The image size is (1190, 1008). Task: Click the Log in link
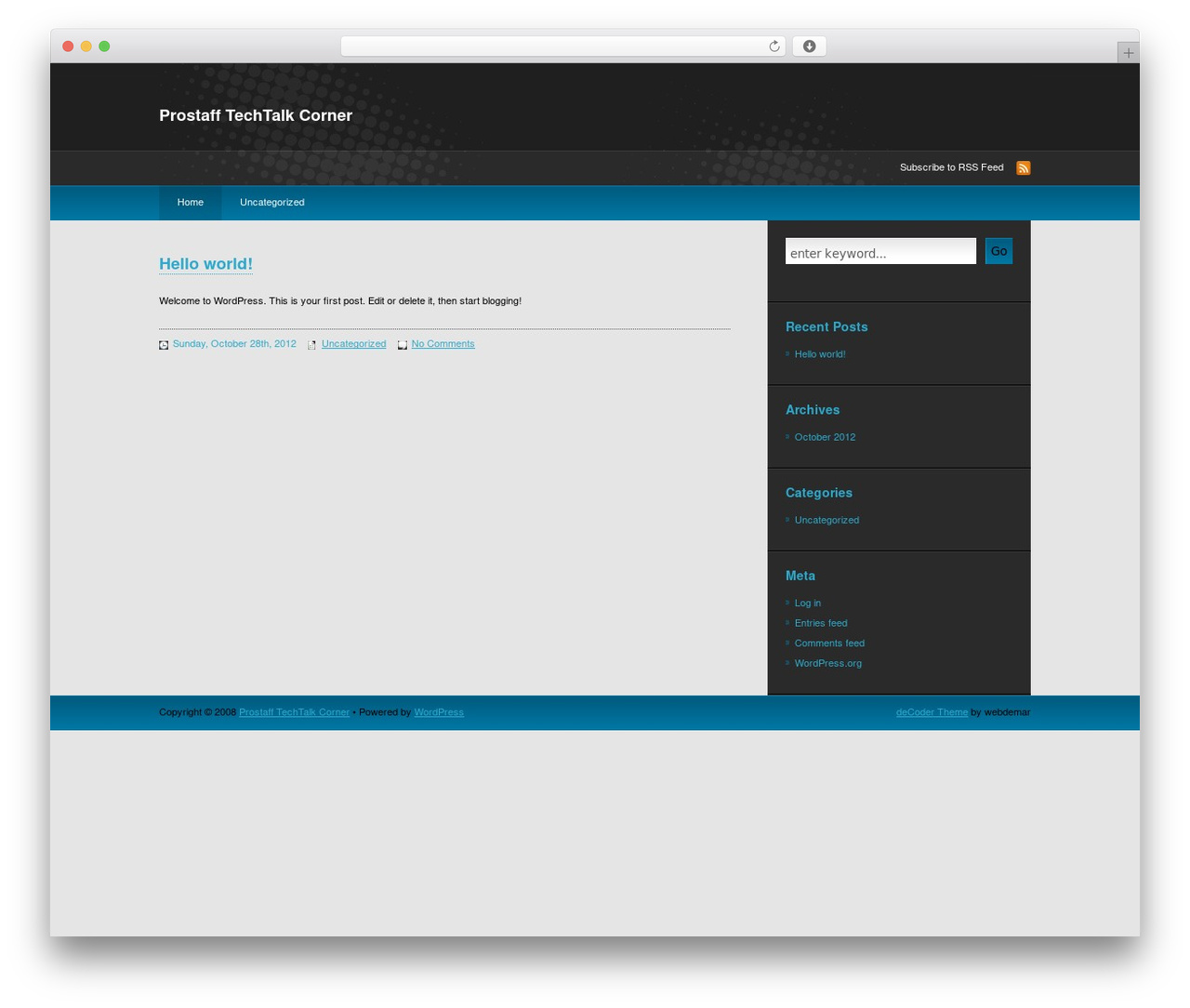[808, 603]
